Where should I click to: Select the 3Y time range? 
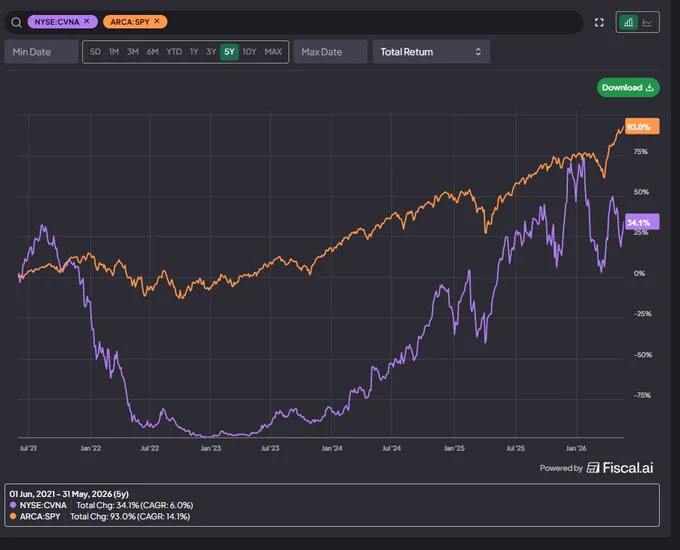click(211, 52)
